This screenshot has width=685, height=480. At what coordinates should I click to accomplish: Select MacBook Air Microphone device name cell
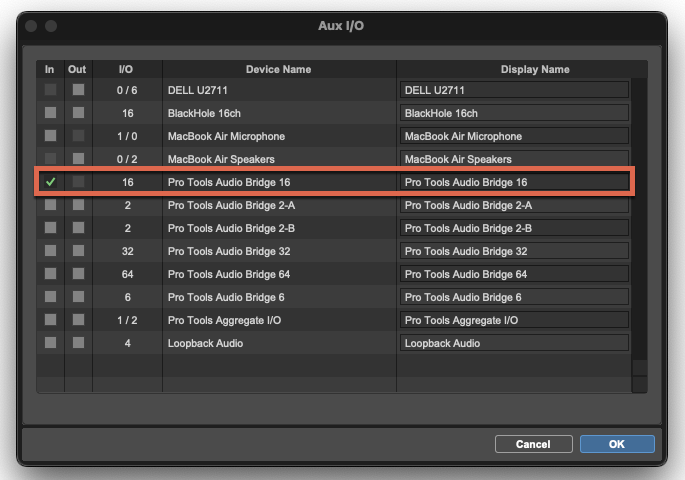click(279, 136)
